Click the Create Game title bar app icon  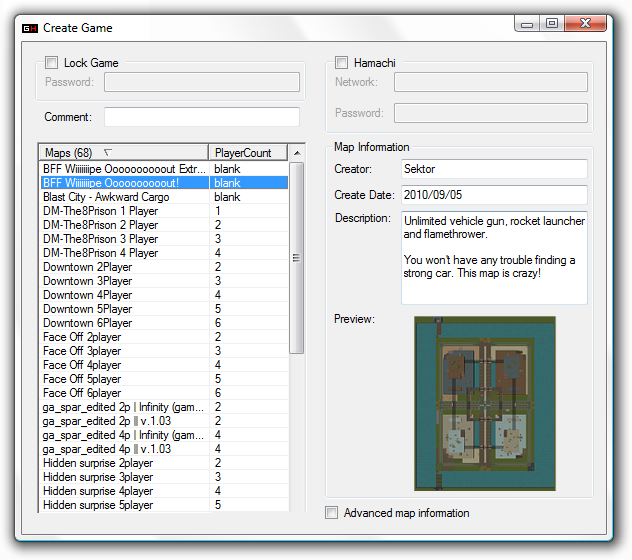(x=29, y=27)
